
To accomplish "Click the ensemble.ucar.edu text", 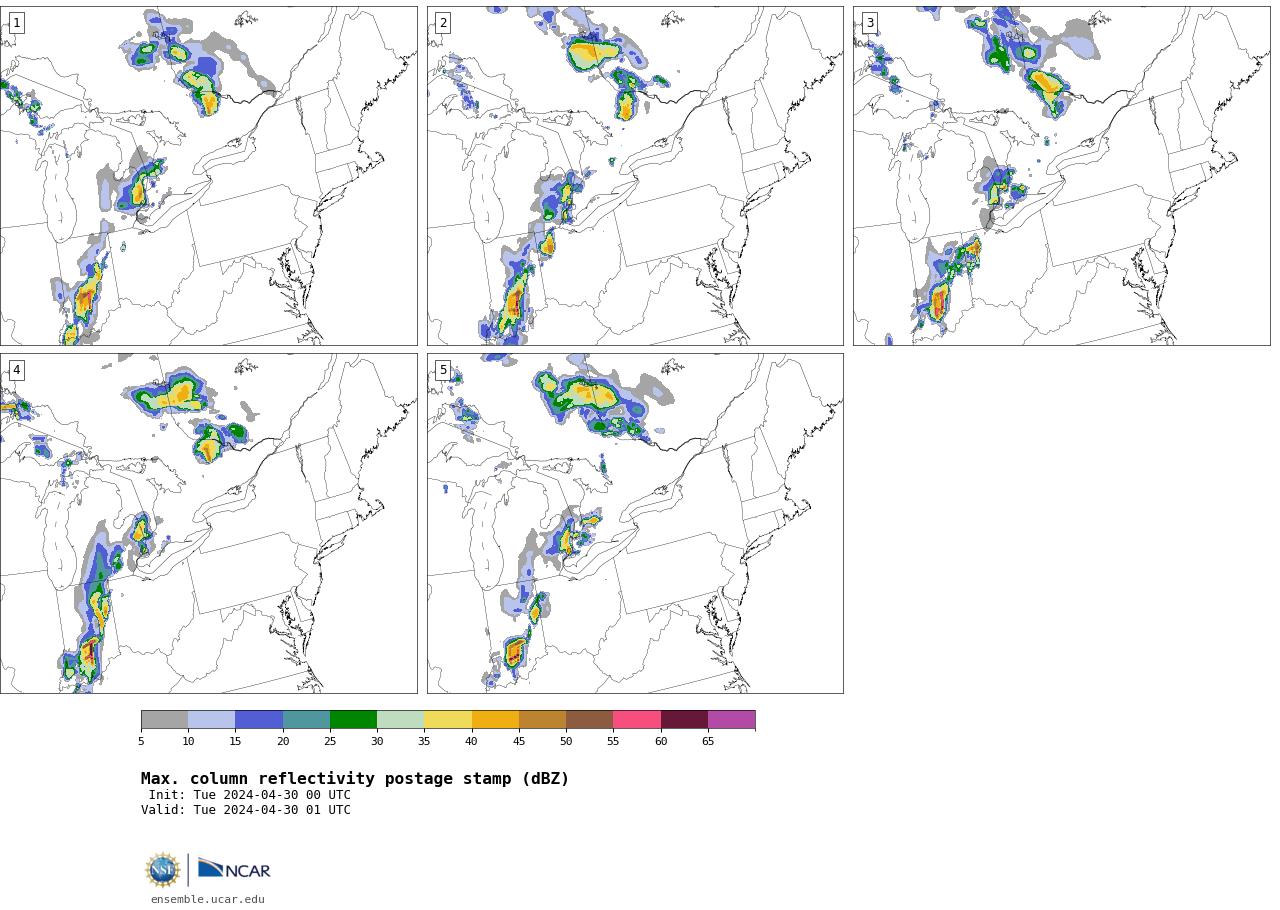I will (208, 899).
